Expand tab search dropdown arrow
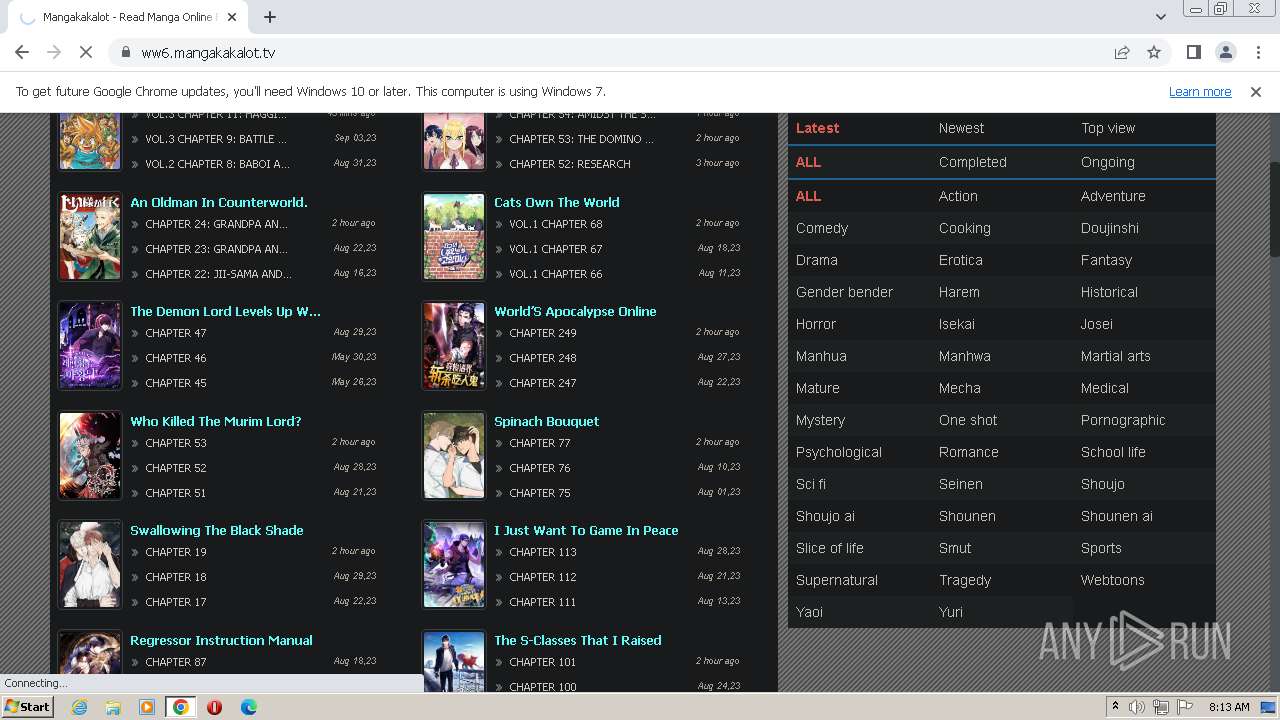 1160,17
